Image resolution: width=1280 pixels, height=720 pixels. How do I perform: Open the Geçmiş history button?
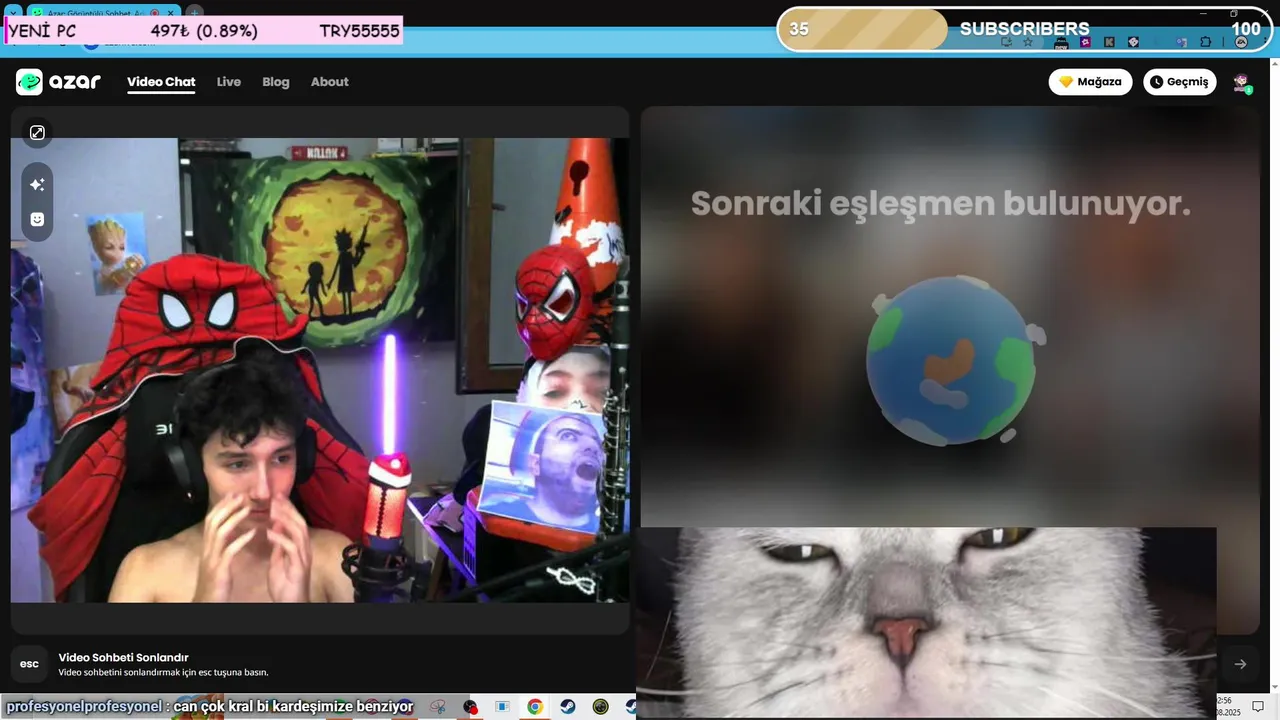[1180, 82]
